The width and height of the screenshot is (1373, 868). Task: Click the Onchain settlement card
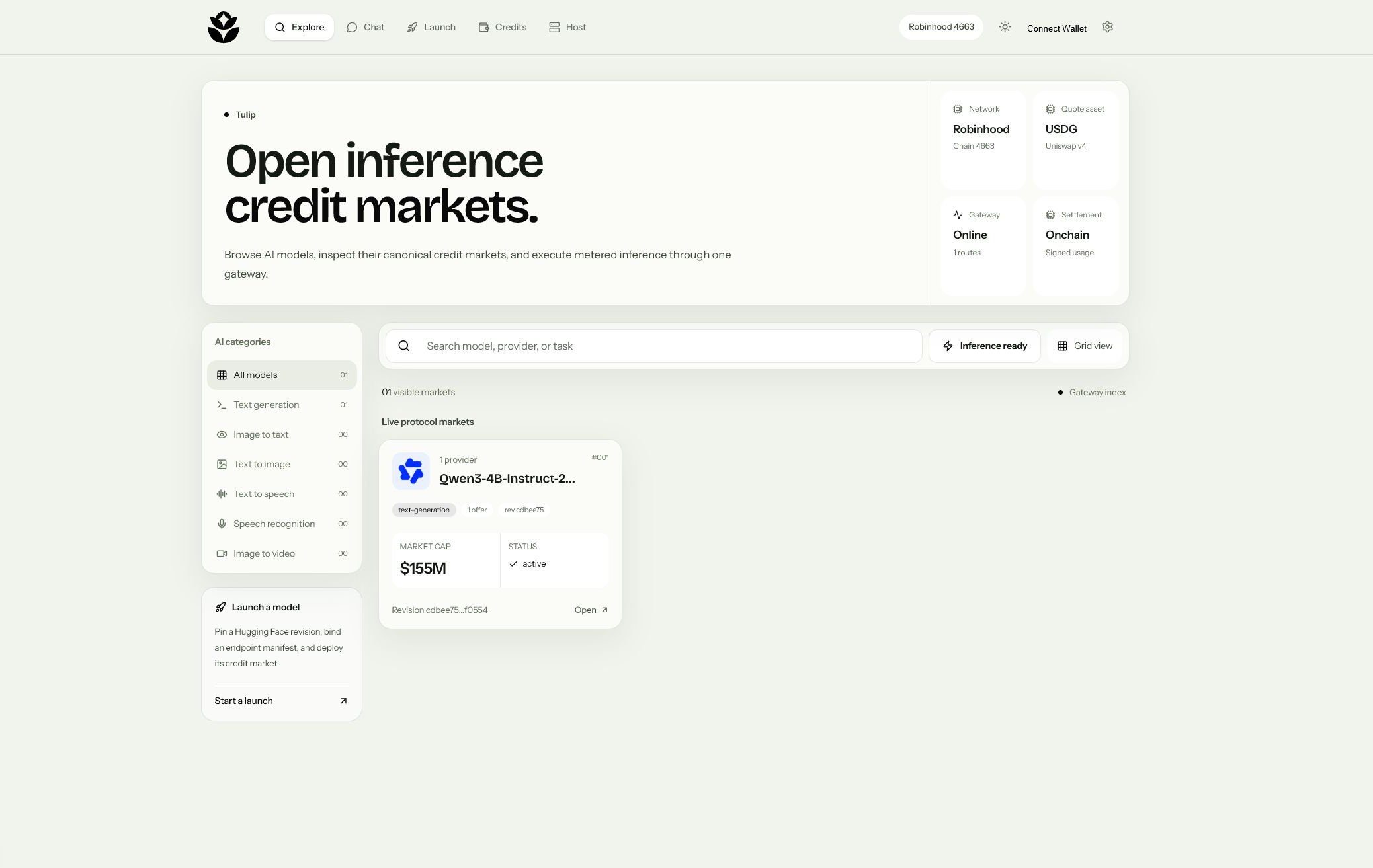pos(1075,246)
